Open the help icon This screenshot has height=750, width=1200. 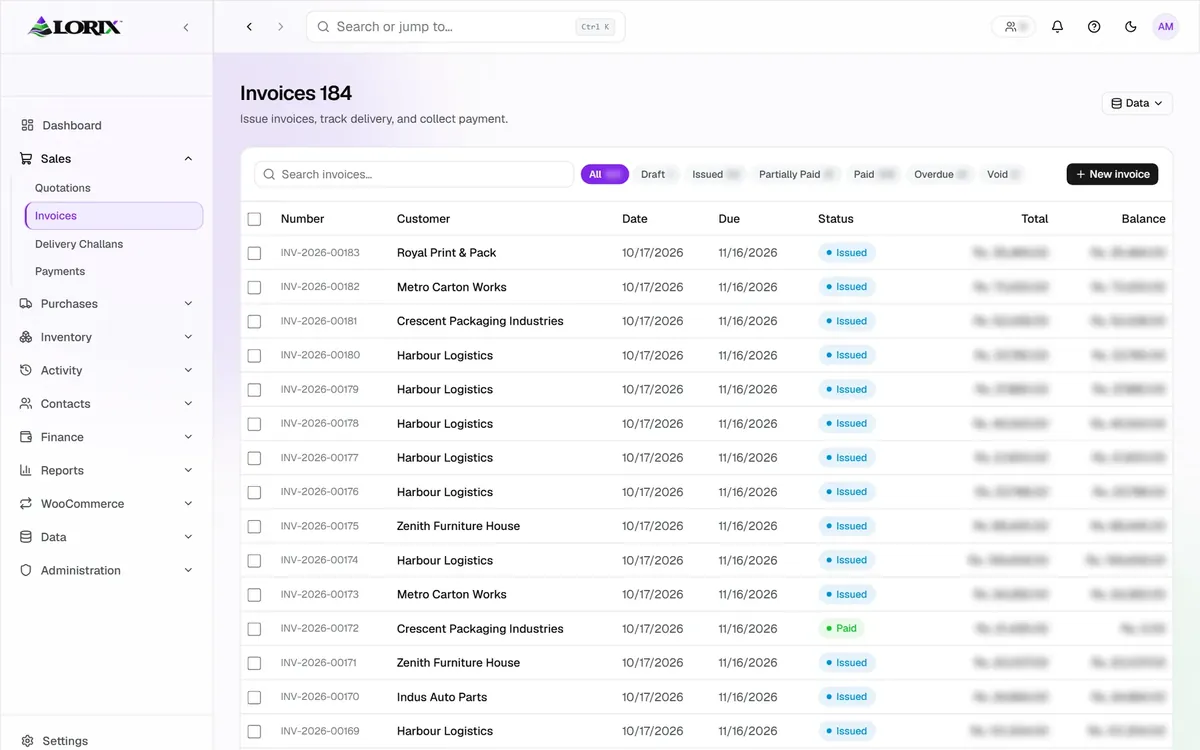[1094, 27]
